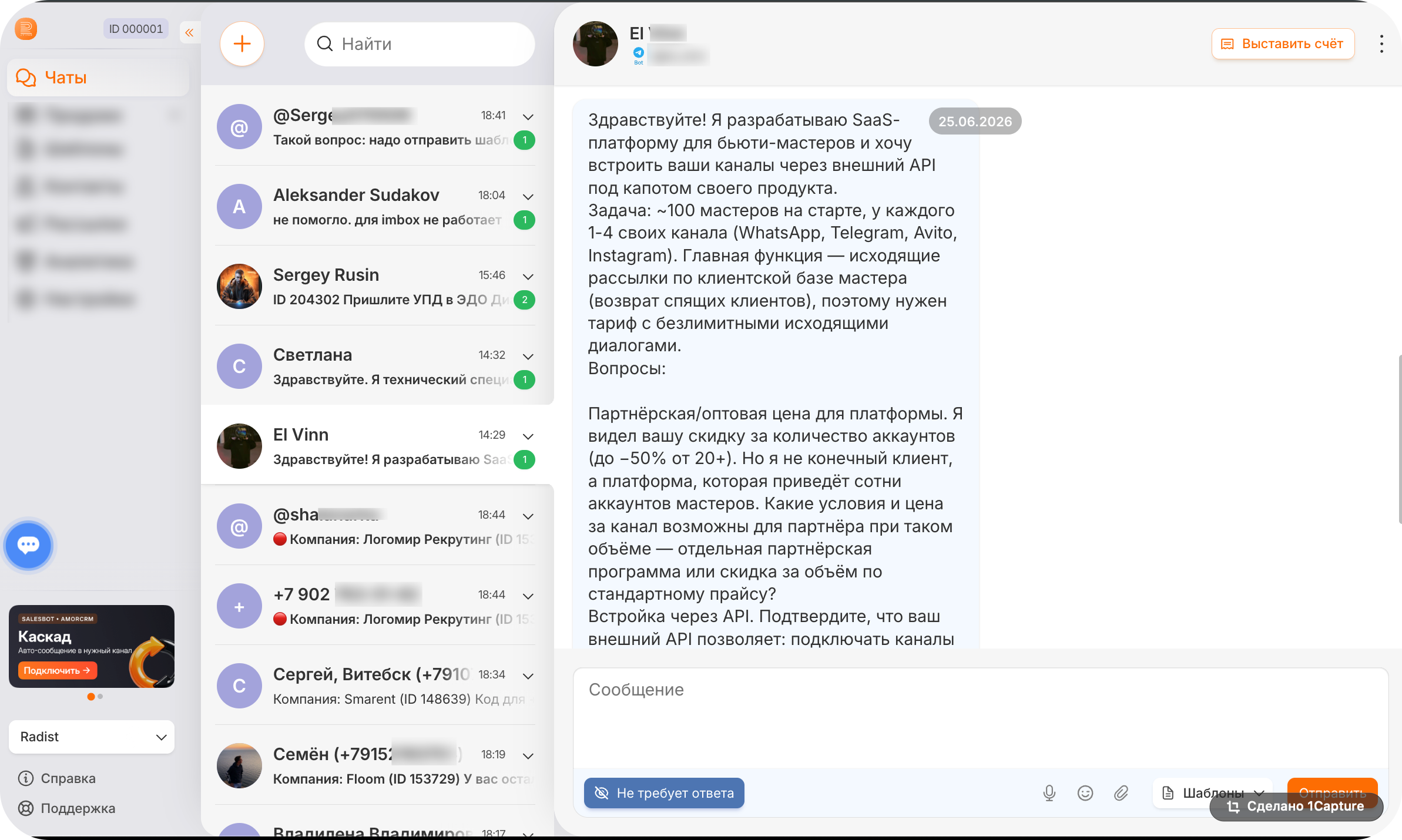Open Справка help link
1402x840 pixels.
pyautogui.click(x=57, y=778)
